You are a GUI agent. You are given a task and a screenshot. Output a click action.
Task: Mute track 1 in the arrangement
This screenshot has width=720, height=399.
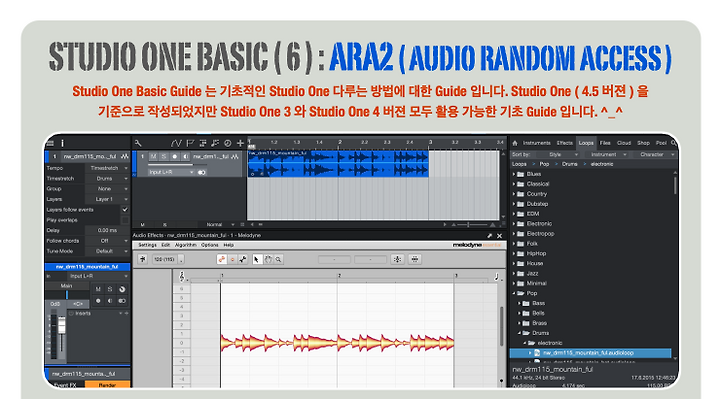click(x=153, y=157)
